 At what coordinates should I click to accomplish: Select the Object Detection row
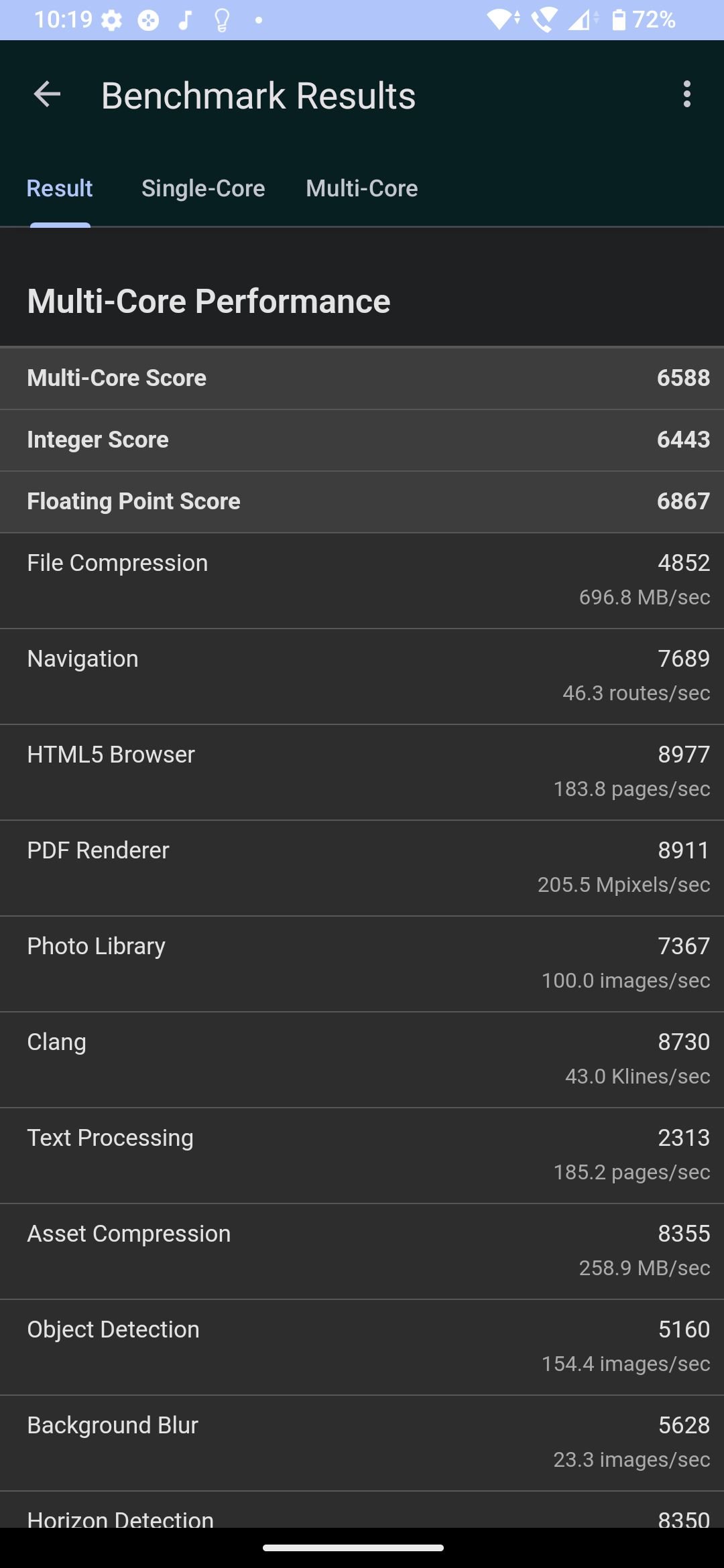pyautogui.click(x=362, y=1348)
